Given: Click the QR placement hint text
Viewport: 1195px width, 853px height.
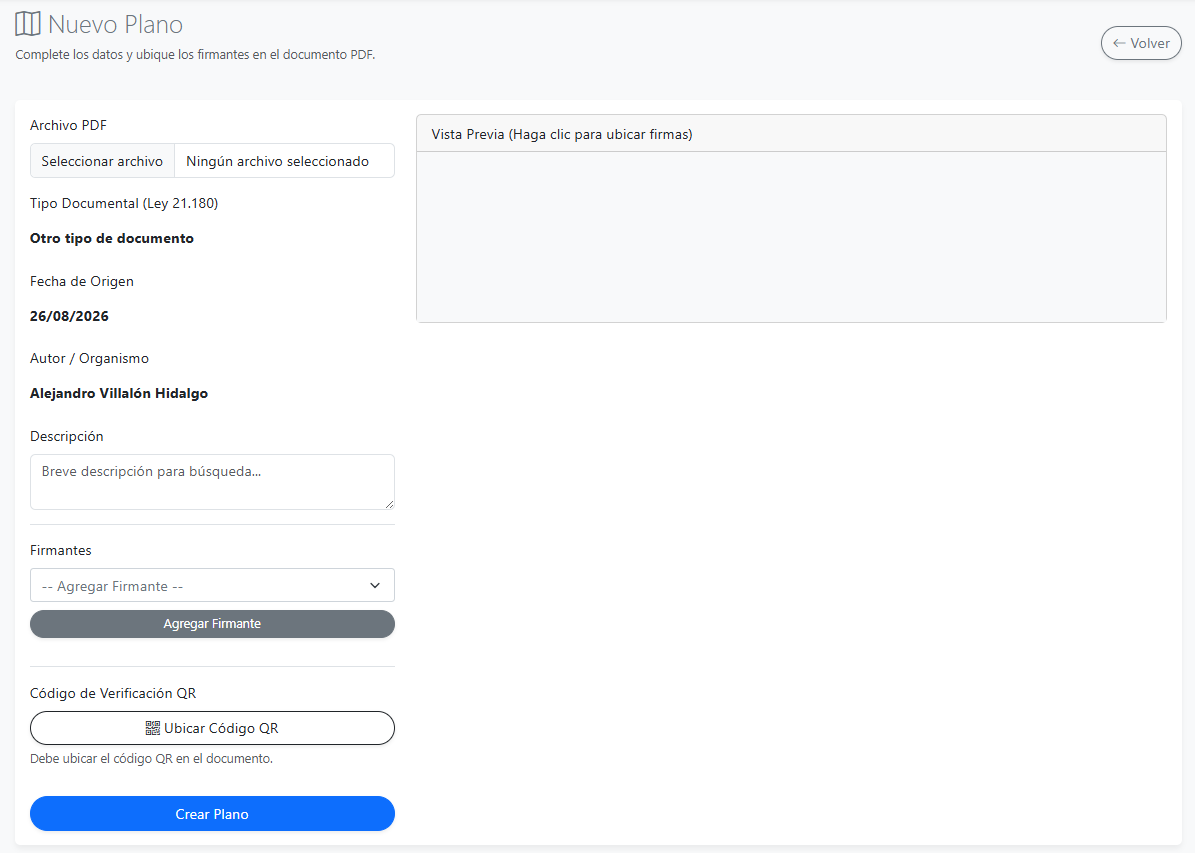Looking at the screenshot, I should 151,758.
